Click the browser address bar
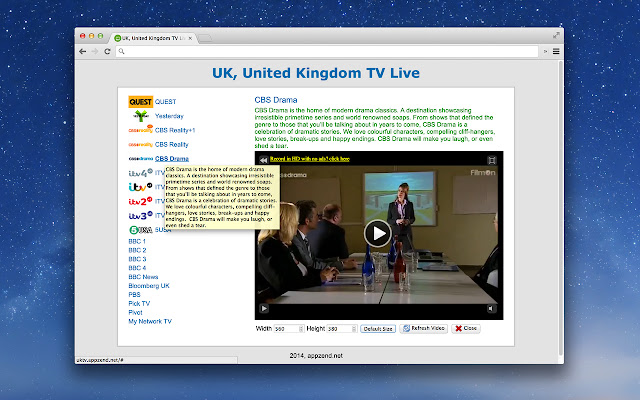The height and width of the screenshot is (400, 640). (x=327, y=51)
